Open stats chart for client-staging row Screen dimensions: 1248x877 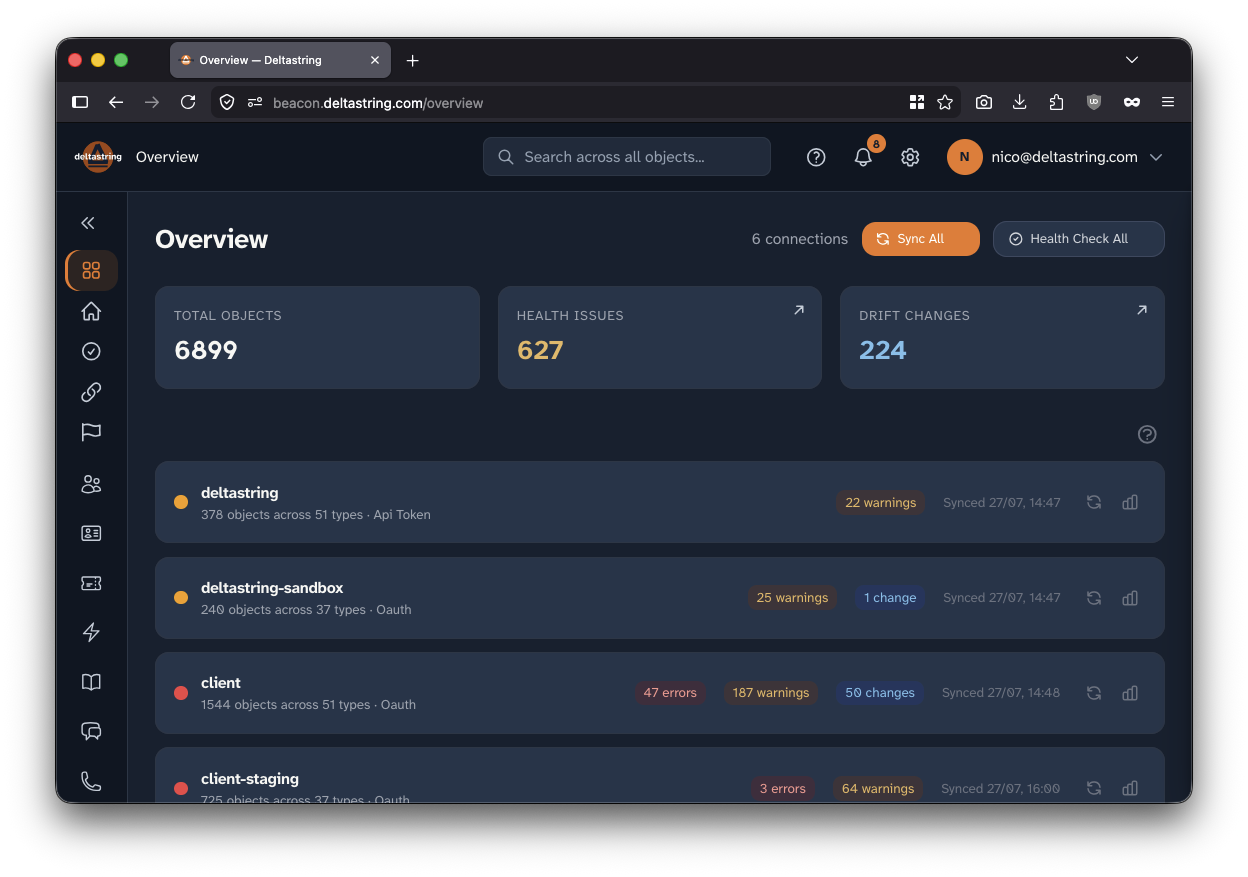(x=1130, y=788)
